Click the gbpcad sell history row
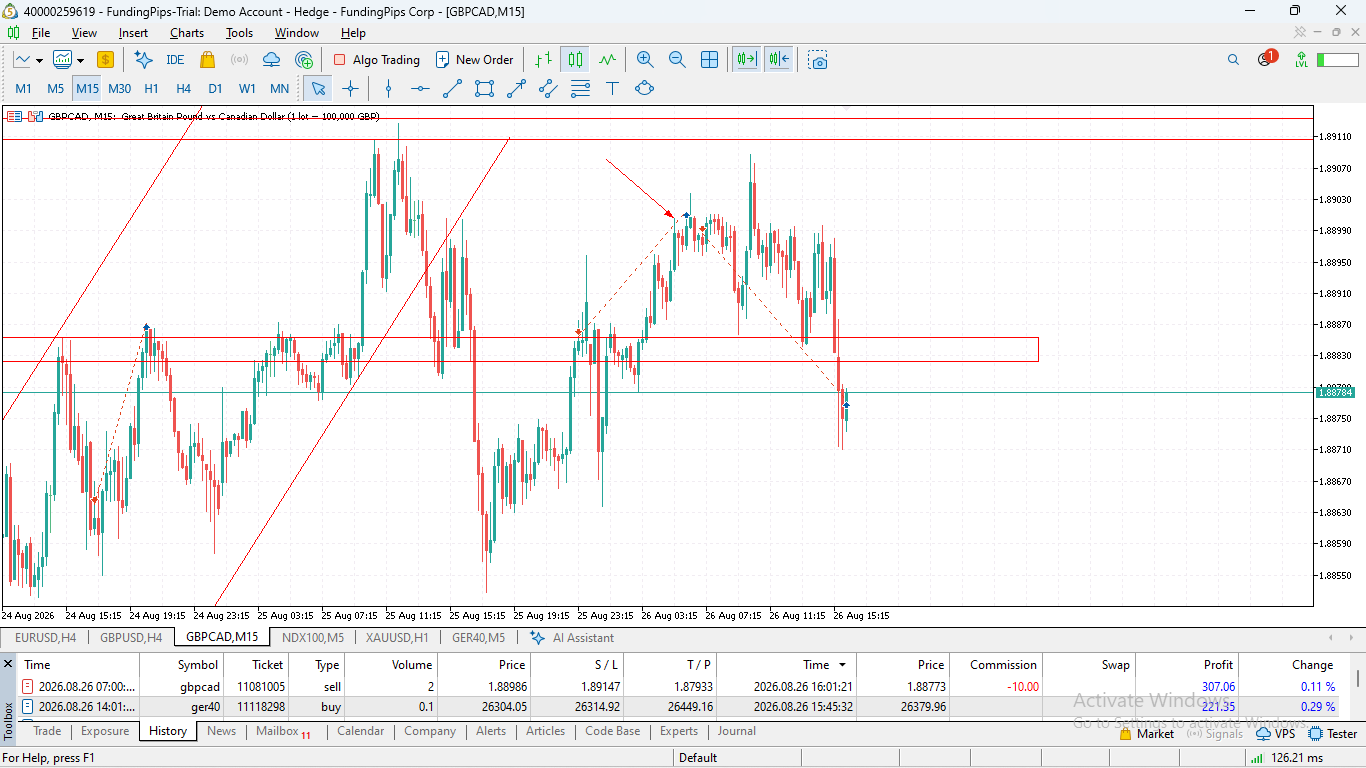The height and width of the screenshot is (768, 1366). pos(680,687)
